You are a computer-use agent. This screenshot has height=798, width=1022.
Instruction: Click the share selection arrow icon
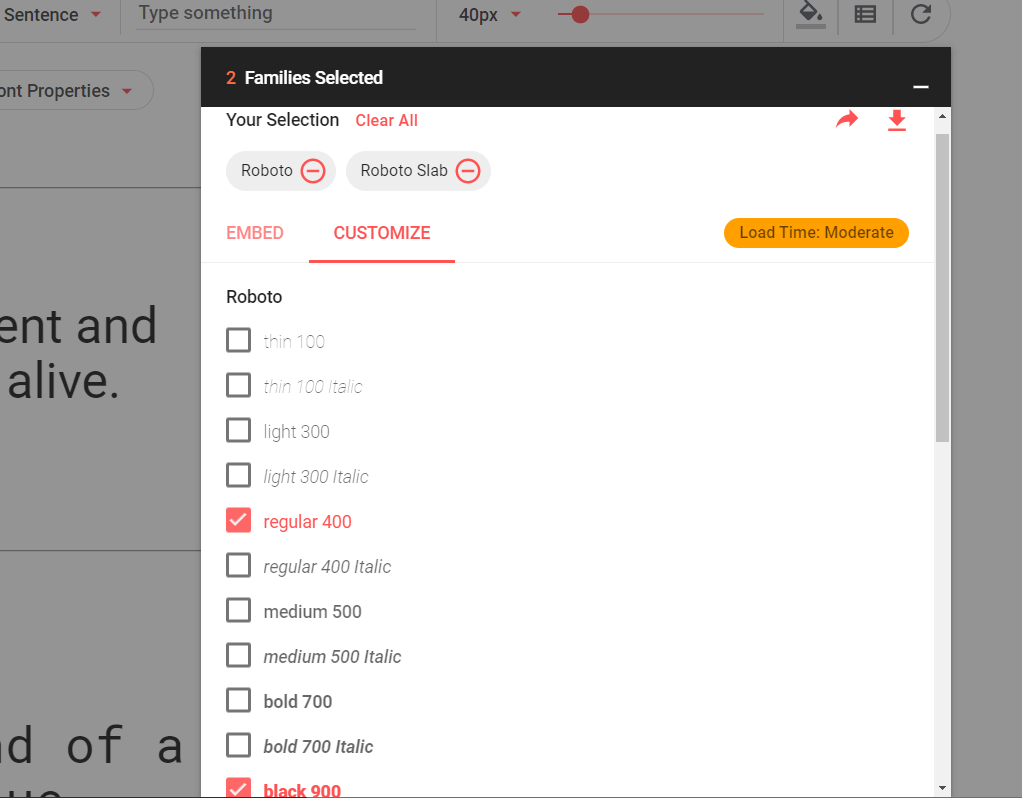tap(847, 119)
